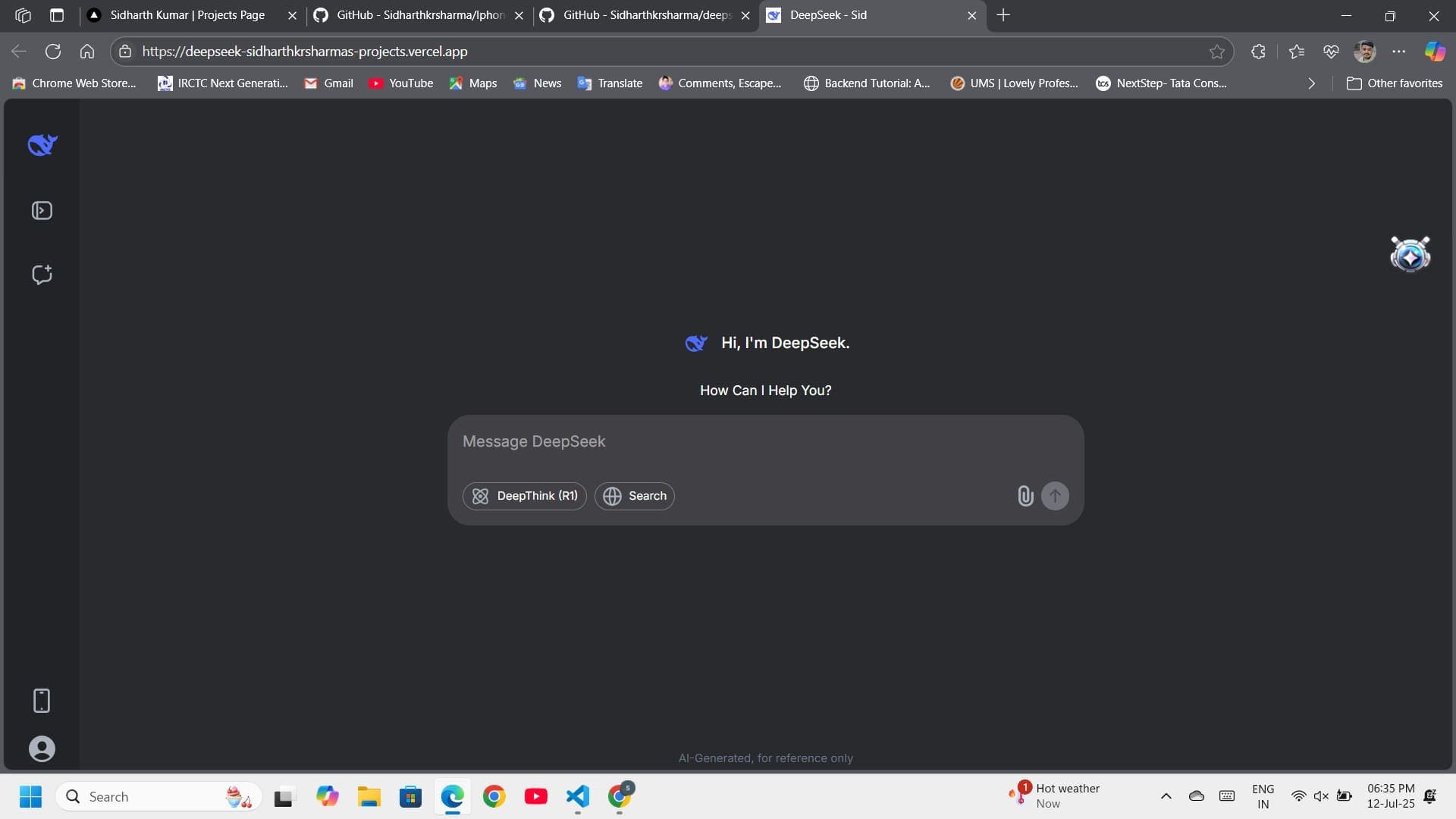Click the paperclip attach file icon

coord(1025,496)
